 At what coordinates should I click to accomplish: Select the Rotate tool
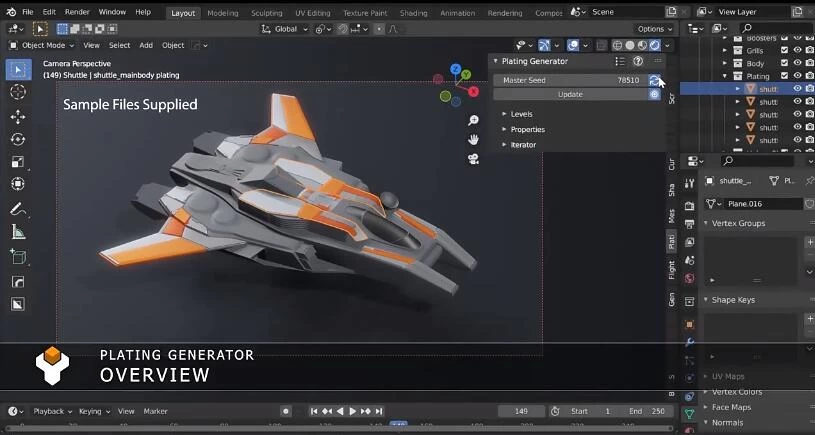(17, 139)
